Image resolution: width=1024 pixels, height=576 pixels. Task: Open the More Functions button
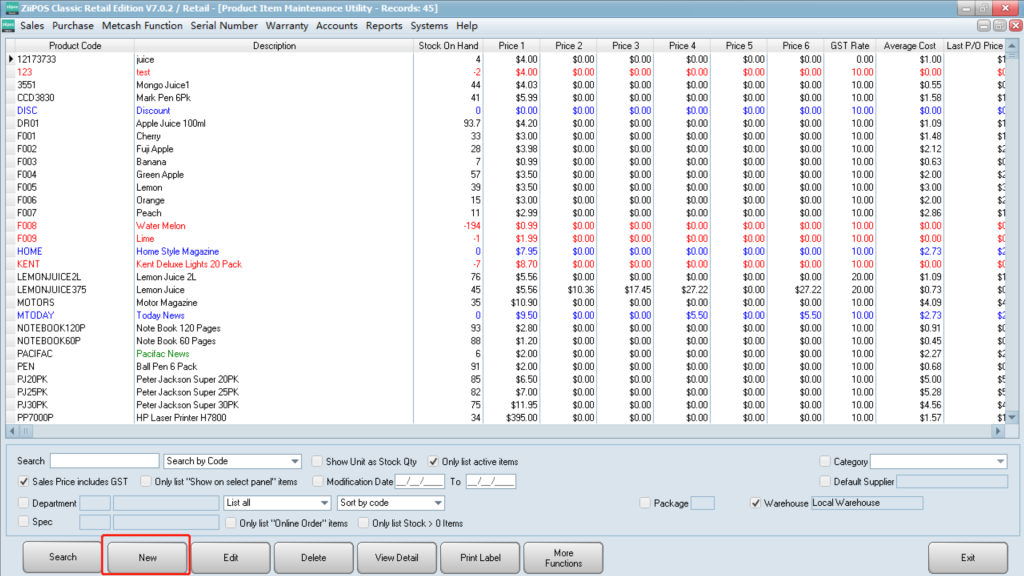click(563, 557)
